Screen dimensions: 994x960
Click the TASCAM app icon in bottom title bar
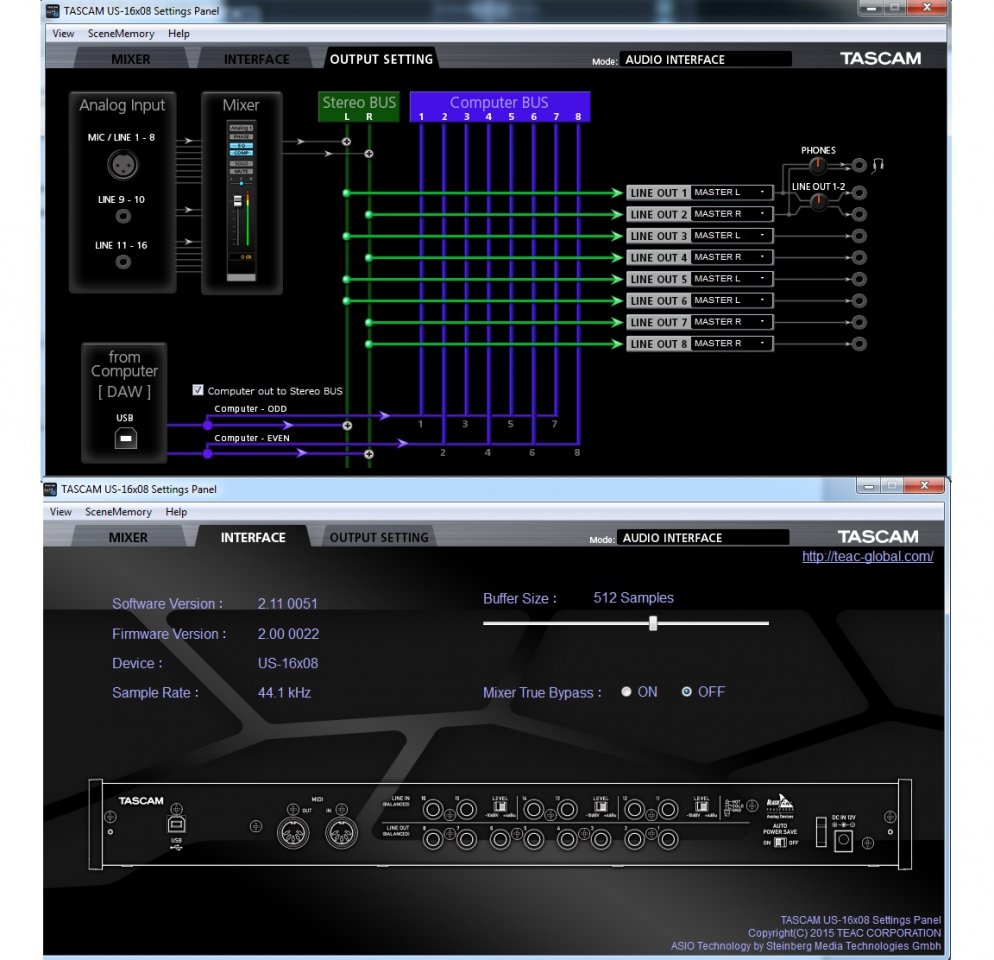50,489
